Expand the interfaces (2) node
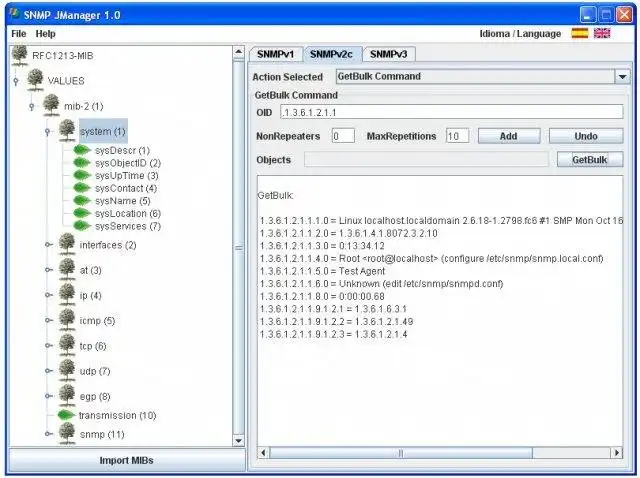 tap(49, 245)
